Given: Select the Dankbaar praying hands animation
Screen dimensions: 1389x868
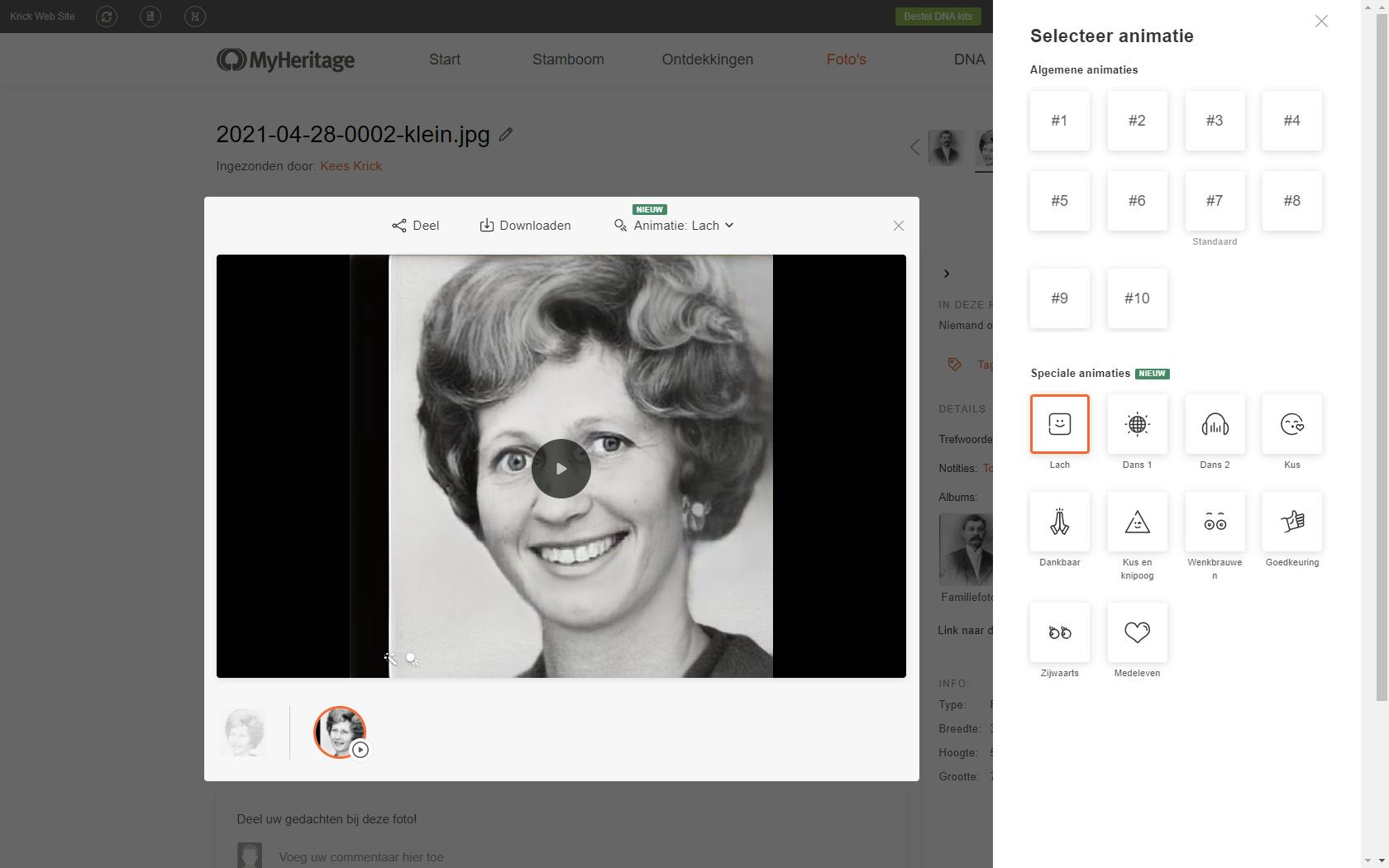Looking at the screenshot, I should click(1059, 522).
